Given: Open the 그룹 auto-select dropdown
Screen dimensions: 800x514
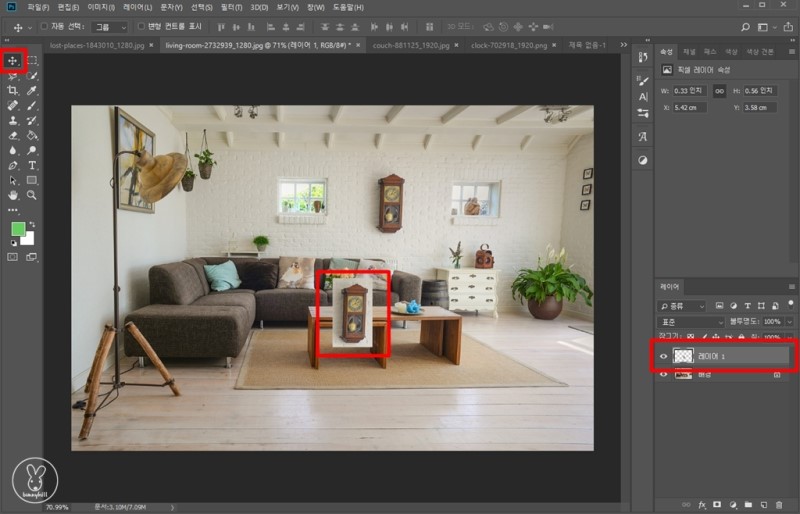Looking at the screenshot, I should click(x=109, y=27).
